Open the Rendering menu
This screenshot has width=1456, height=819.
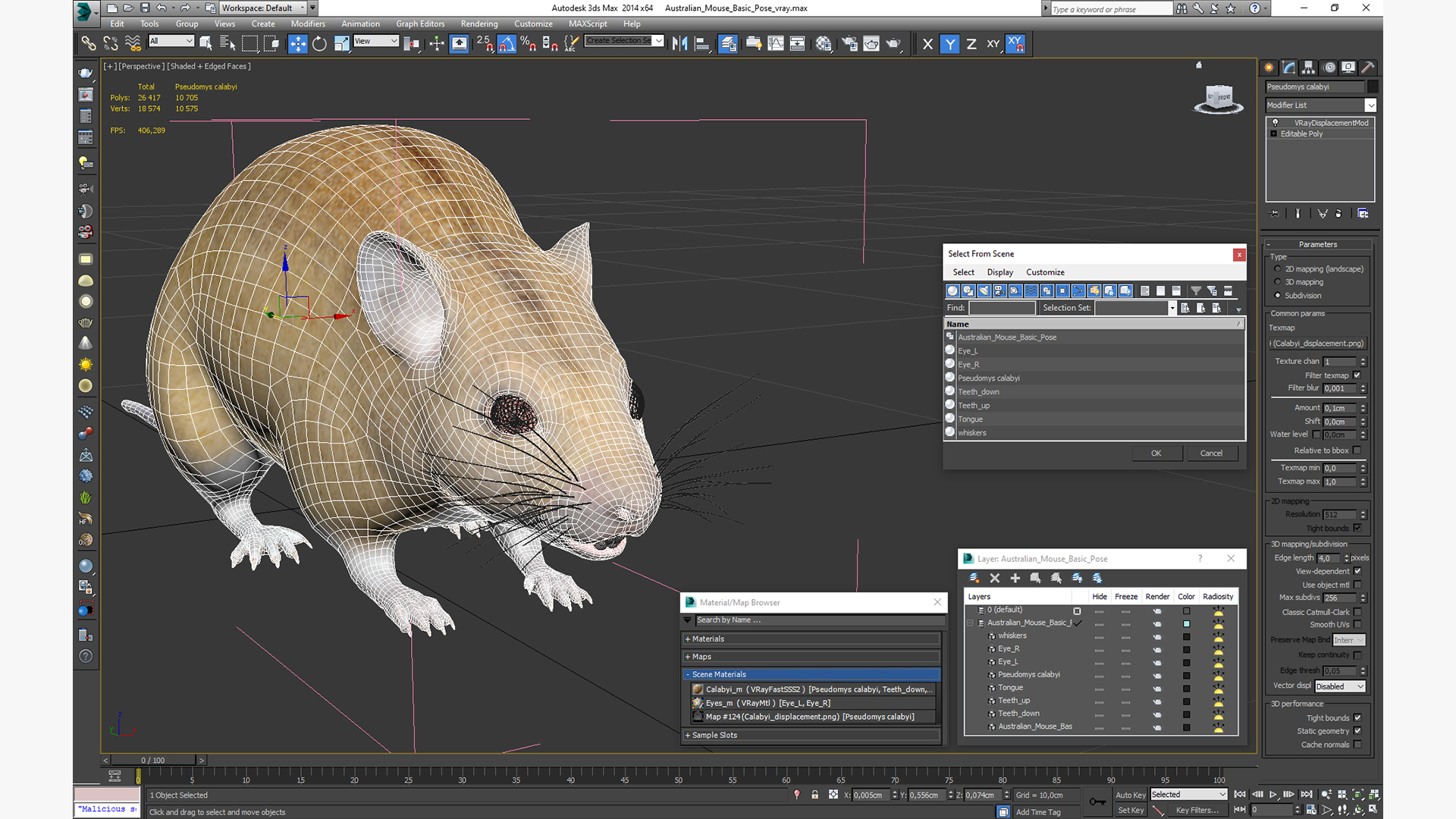tap(479, 24)
